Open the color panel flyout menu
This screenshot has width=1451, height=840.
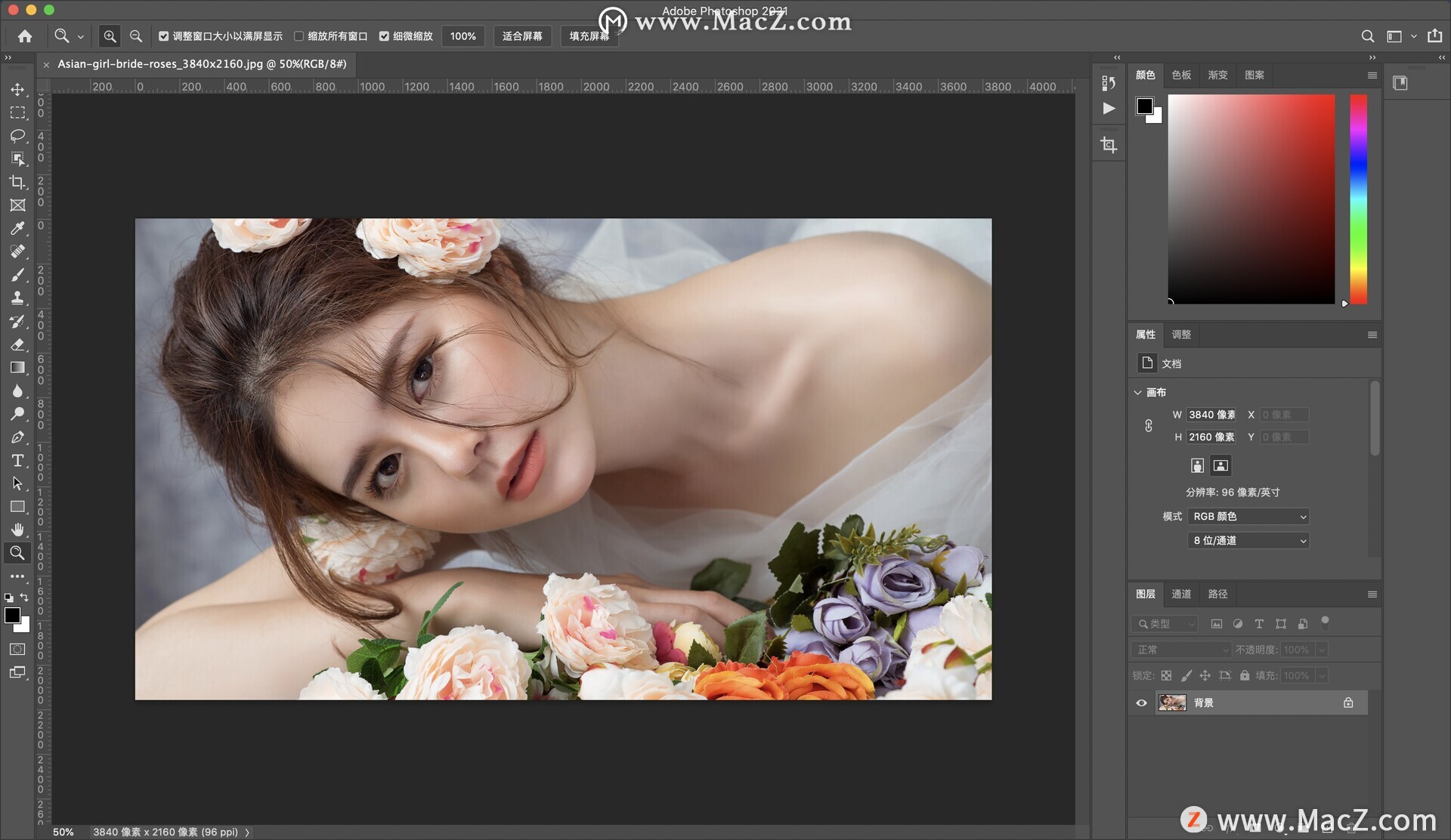coord(1372,75)
